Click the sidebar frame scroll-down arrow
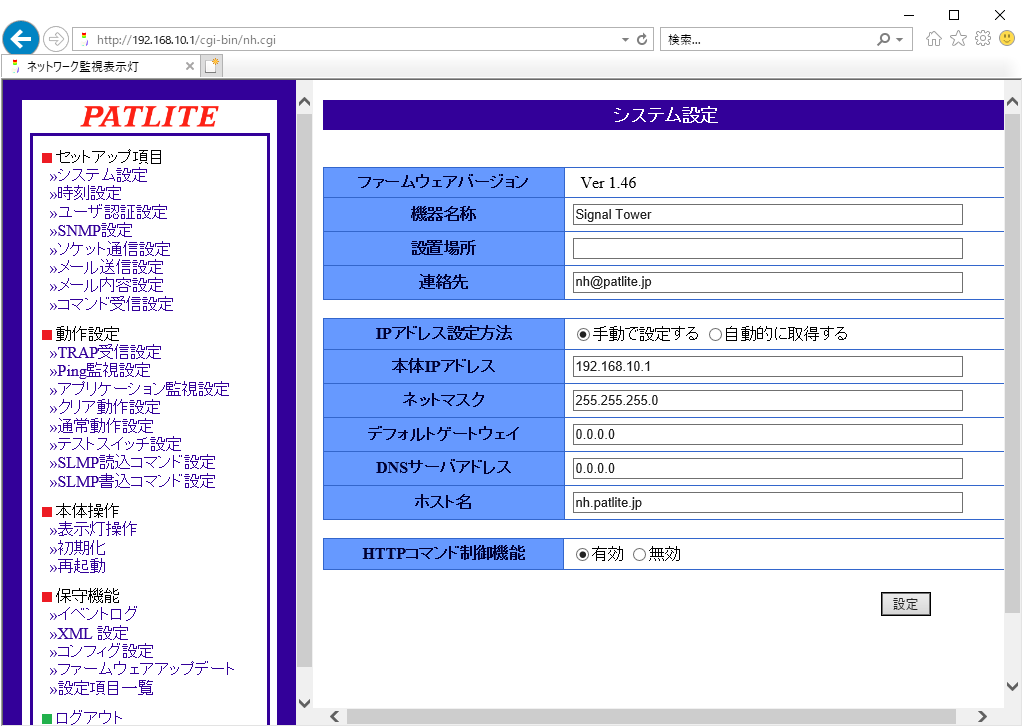The width and height of the screenshot is (1024, 728). (304, 703)
